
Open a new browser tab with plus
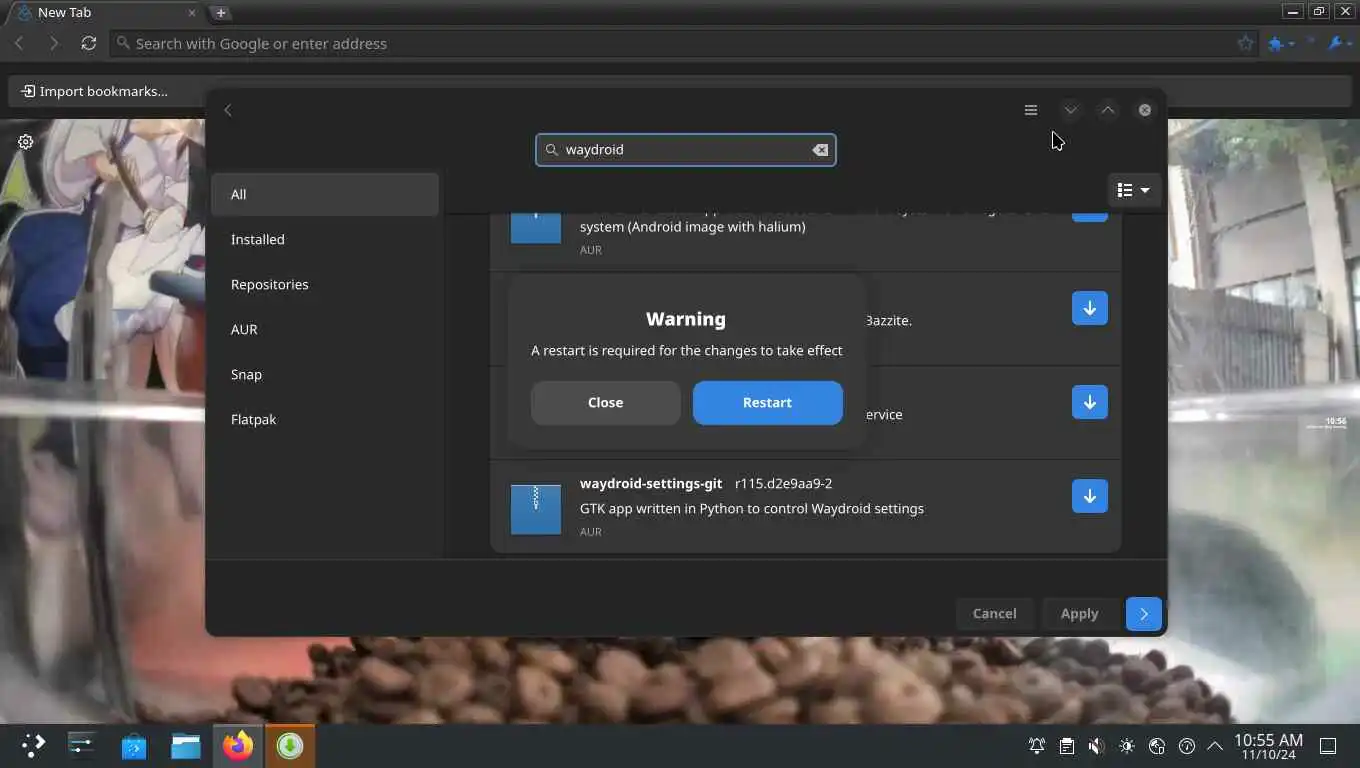pyautogui.click(x=221, y=12)
